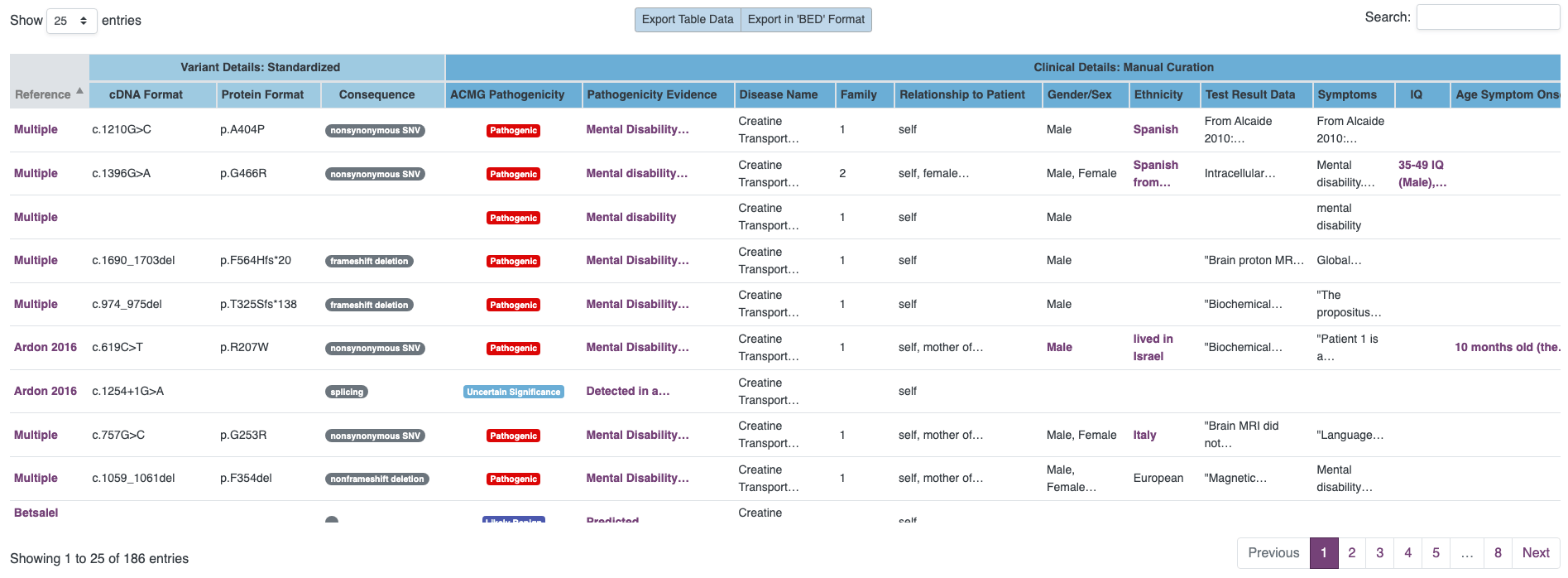Go to pagination page 3

click(x=1380, y=553)
